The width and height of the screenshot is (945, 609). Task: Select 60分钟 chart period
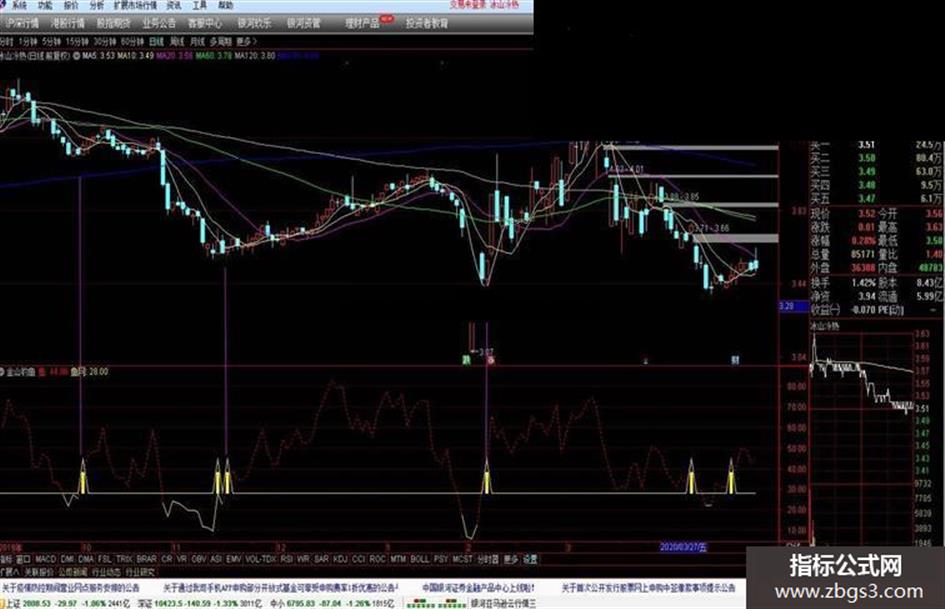[133, 42]
